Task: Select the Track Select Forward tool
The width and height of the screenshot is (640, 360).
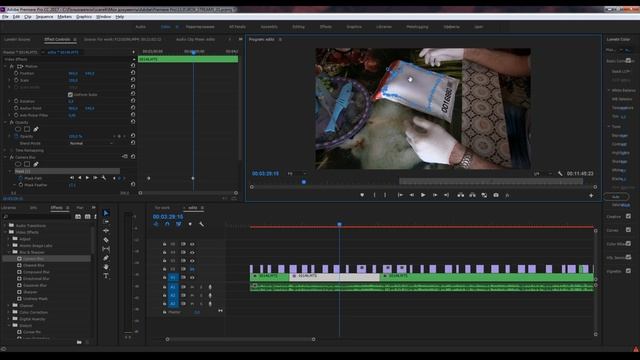Action: [x=106, y=222]
